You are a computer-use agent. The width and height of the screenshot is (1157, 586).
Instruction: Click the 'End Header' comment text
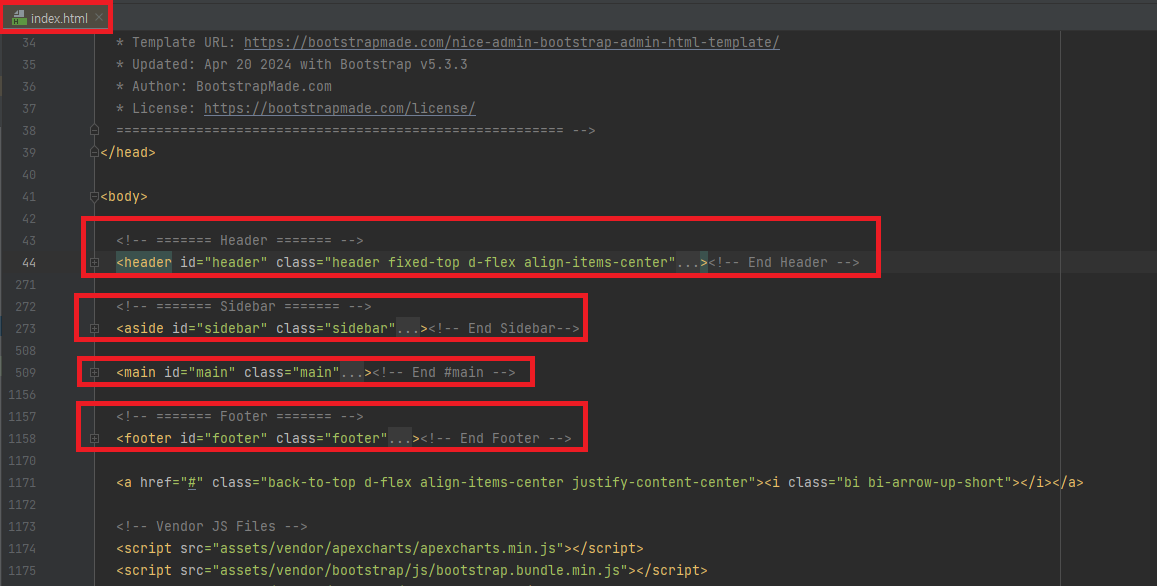pyautogui.click(x=784, y=262)
